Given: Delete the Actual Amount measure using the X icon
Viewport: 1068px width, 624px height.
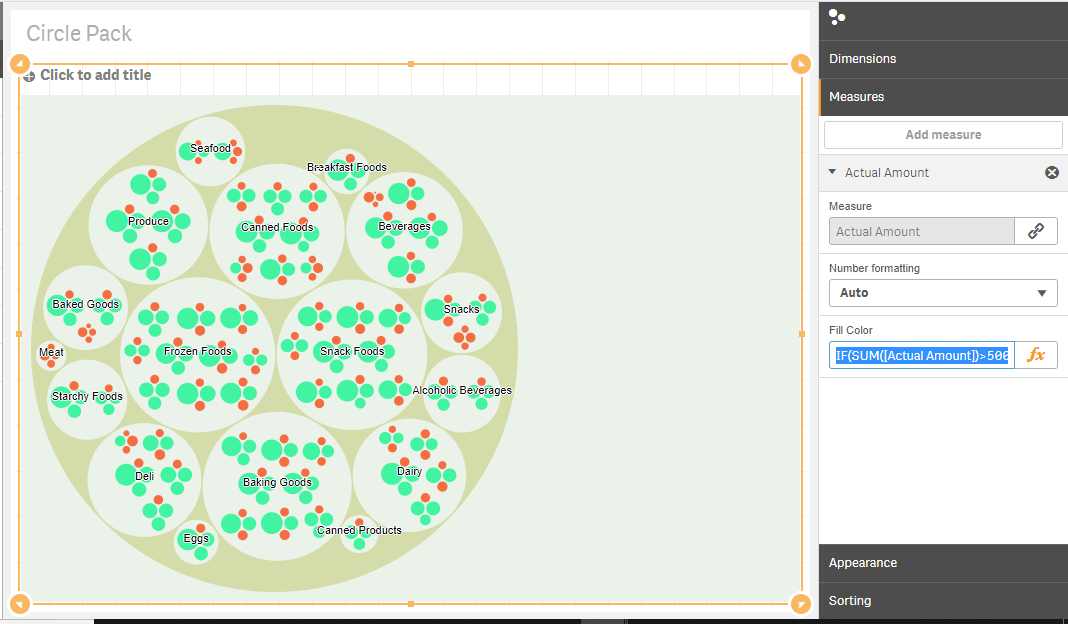Looking at the screenshot, I should click(x=1051, y=172).
